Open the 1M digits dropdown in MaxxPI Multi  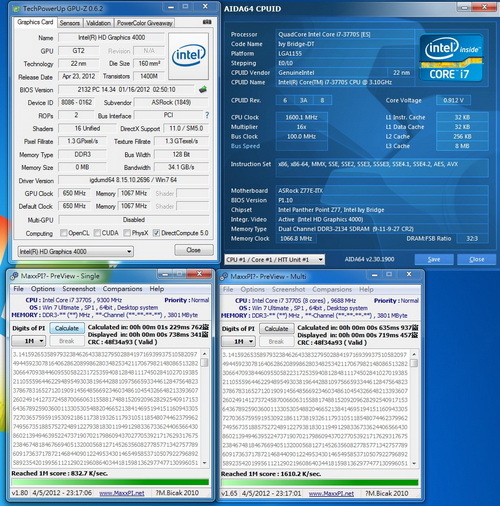[238, 341]
